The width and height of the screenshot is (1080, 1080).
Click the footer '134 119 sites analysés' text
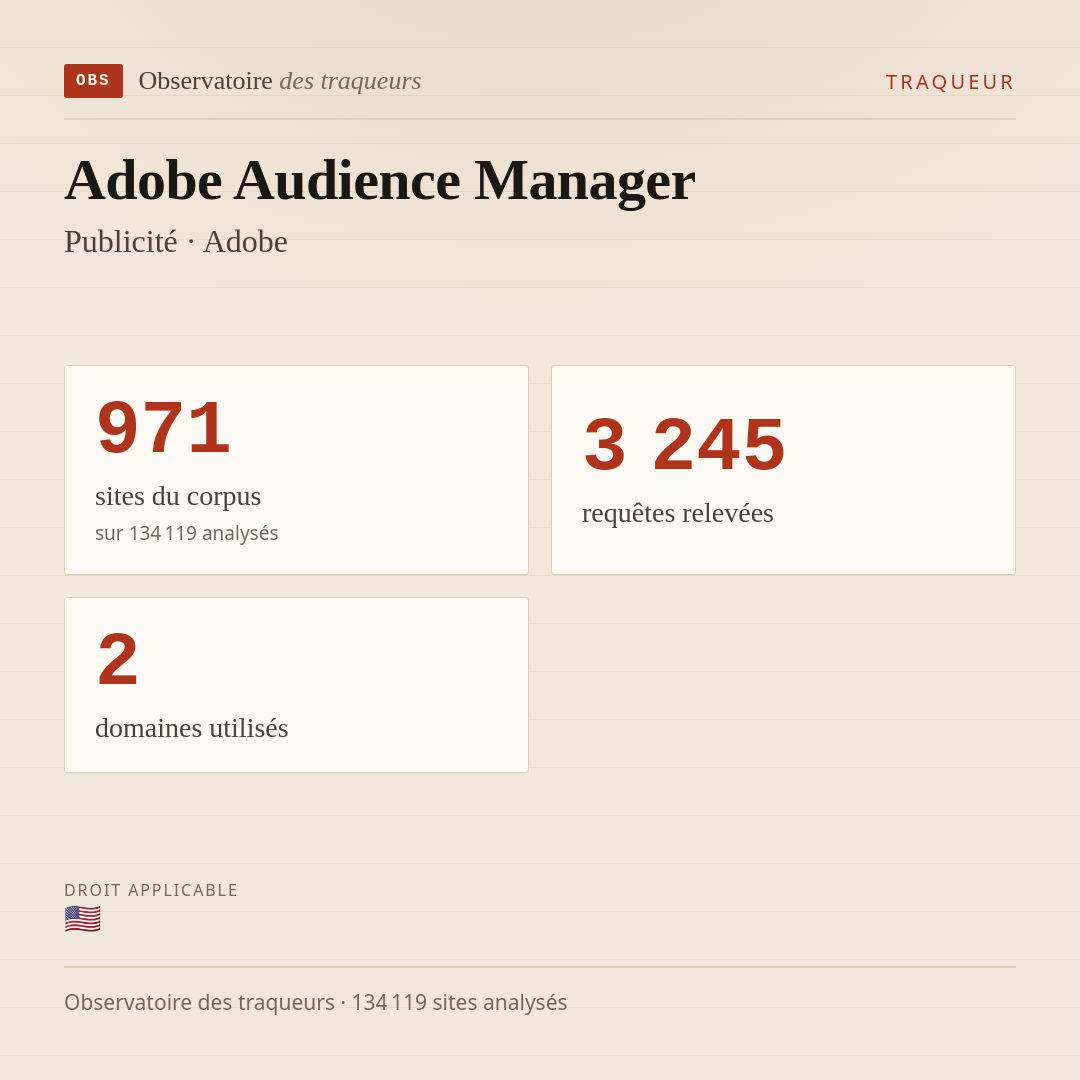point(459,1002)
